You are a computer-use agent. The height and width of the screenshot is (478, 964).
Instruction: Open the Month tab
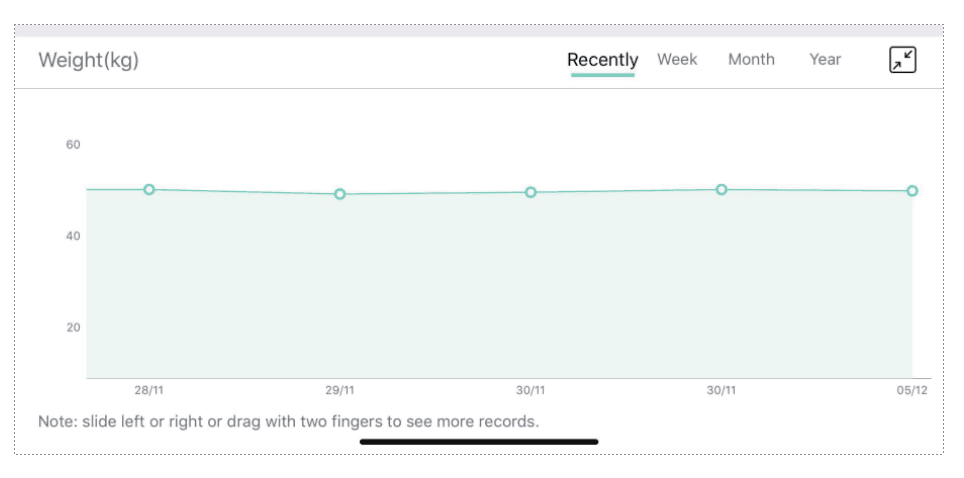751,60
